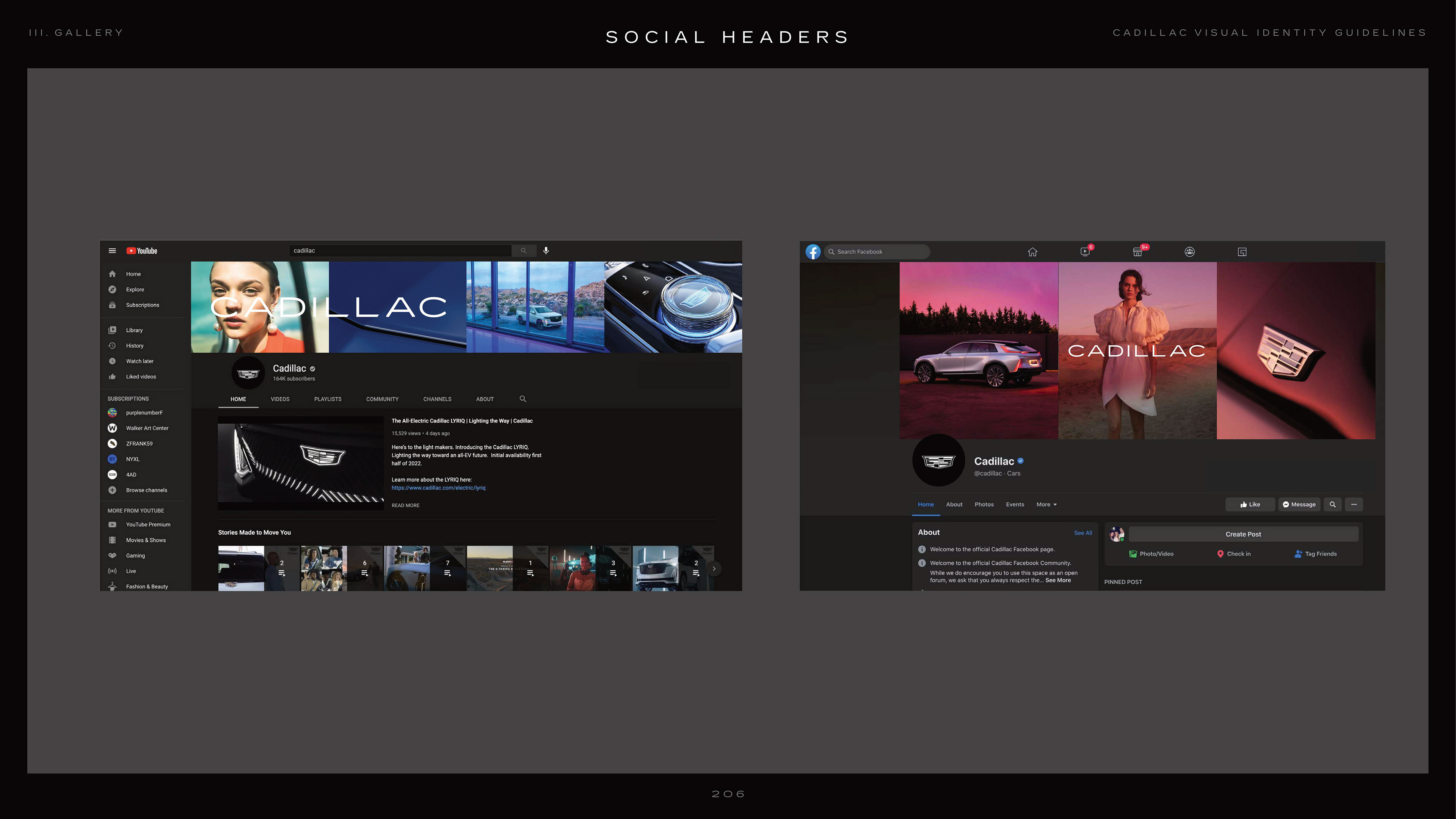Search within the Cadillac YouTube channel
Screen dimensions: 1456x819
523,399
